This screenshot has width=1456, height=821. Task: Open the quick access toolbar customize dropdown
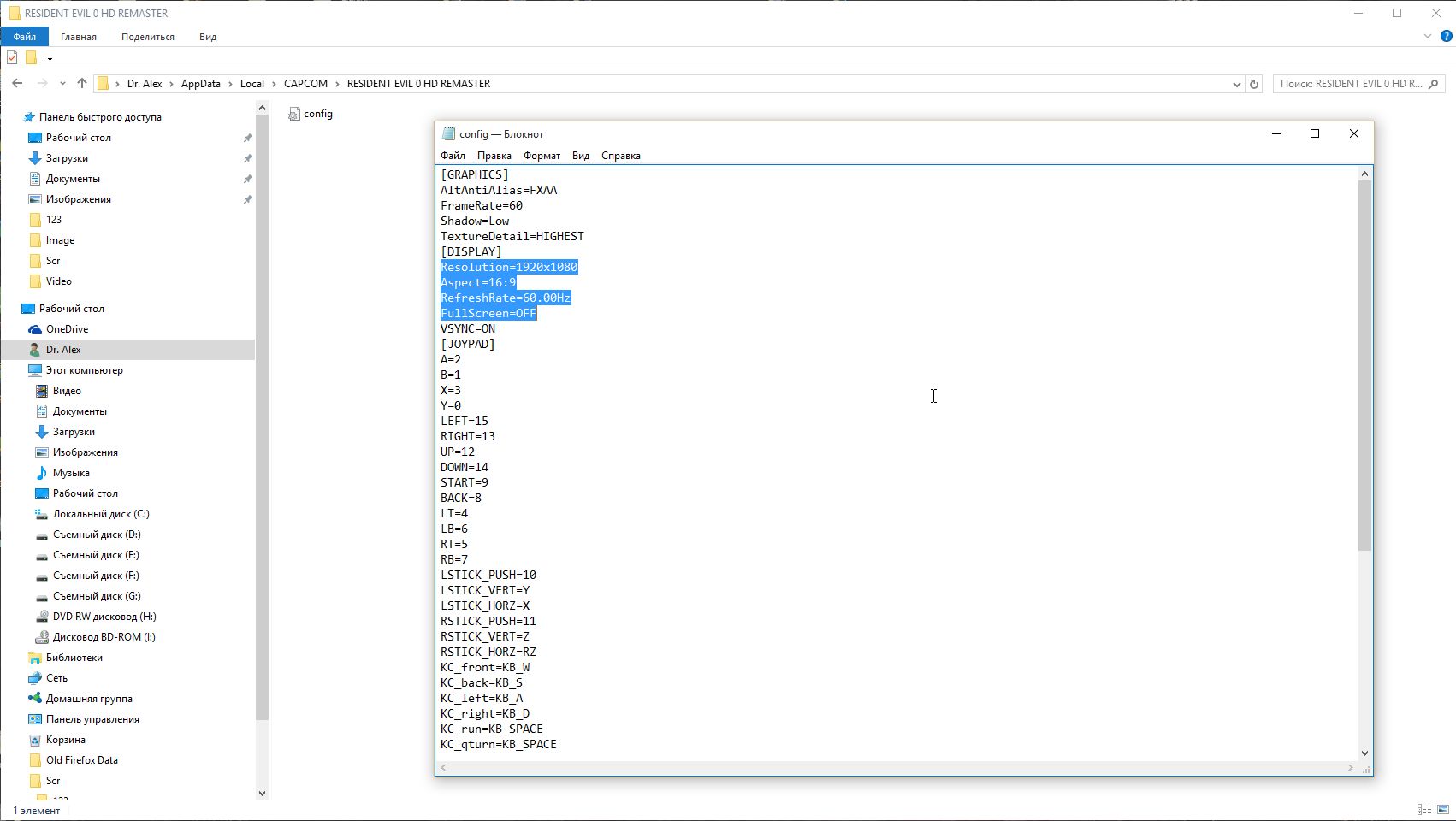pos(50,58)
